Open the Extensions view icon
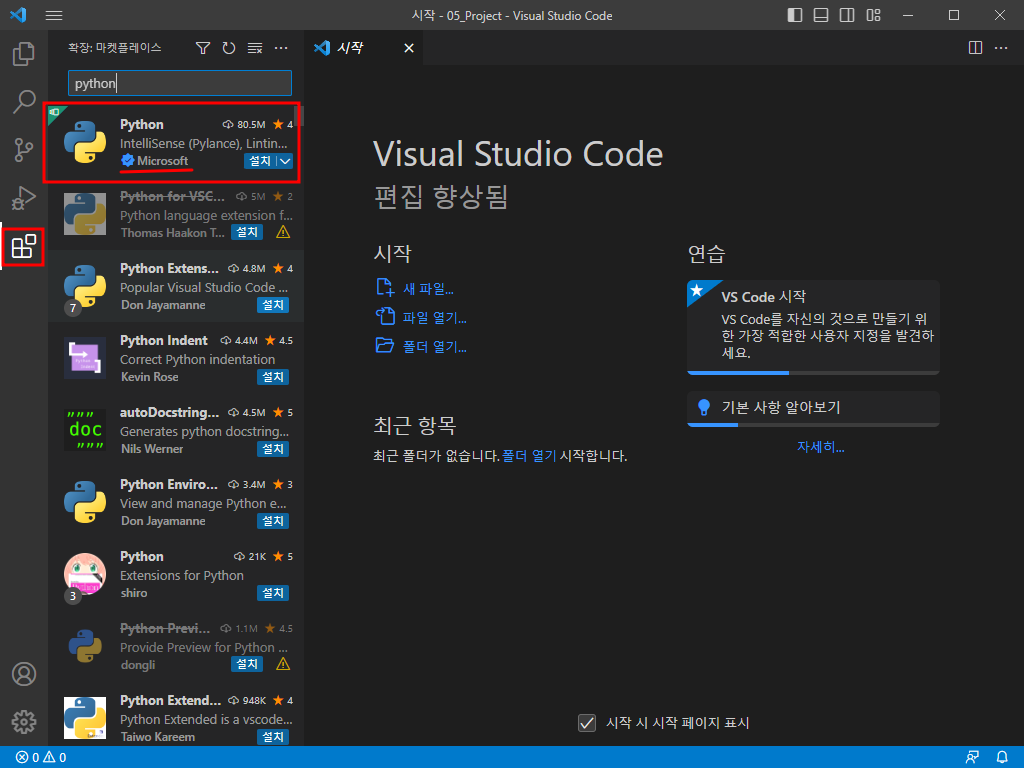This screenshot has width=1024, height=768. click(24, 246)
